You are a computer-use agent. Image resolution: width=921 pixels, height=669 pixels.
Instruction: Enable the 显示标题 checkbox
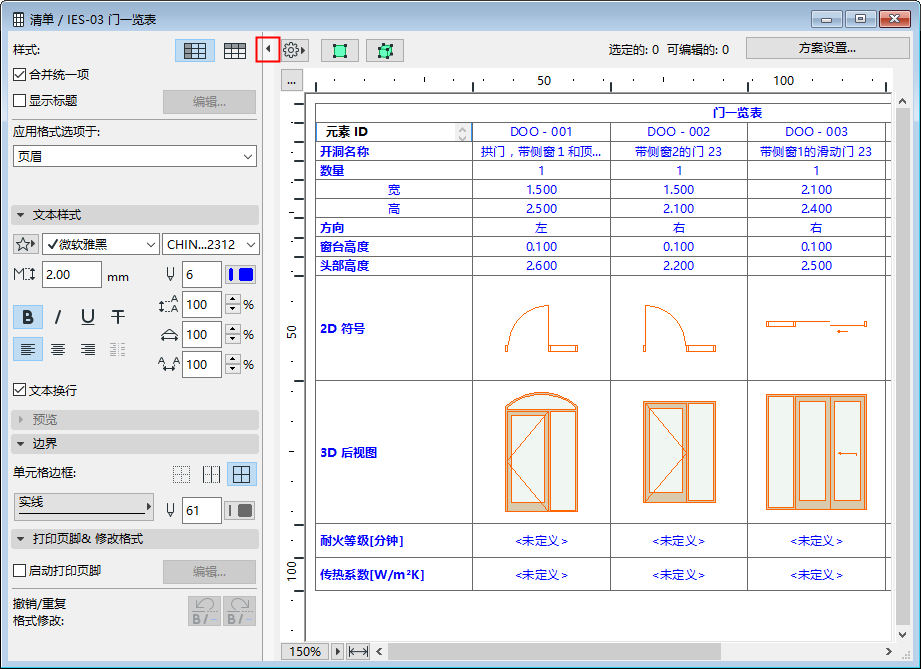click(19, 100)
